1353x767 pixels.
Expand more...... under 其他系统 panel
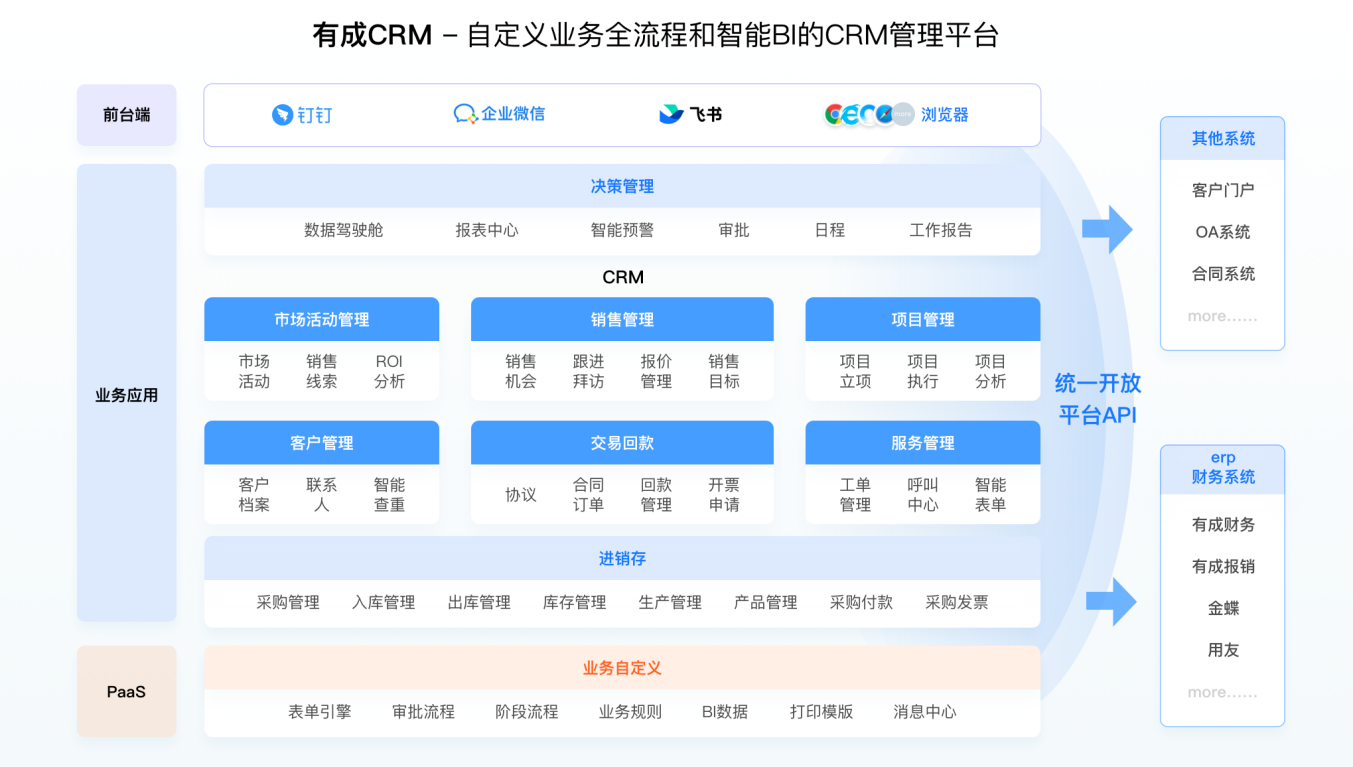click(x=1221, y=315)
